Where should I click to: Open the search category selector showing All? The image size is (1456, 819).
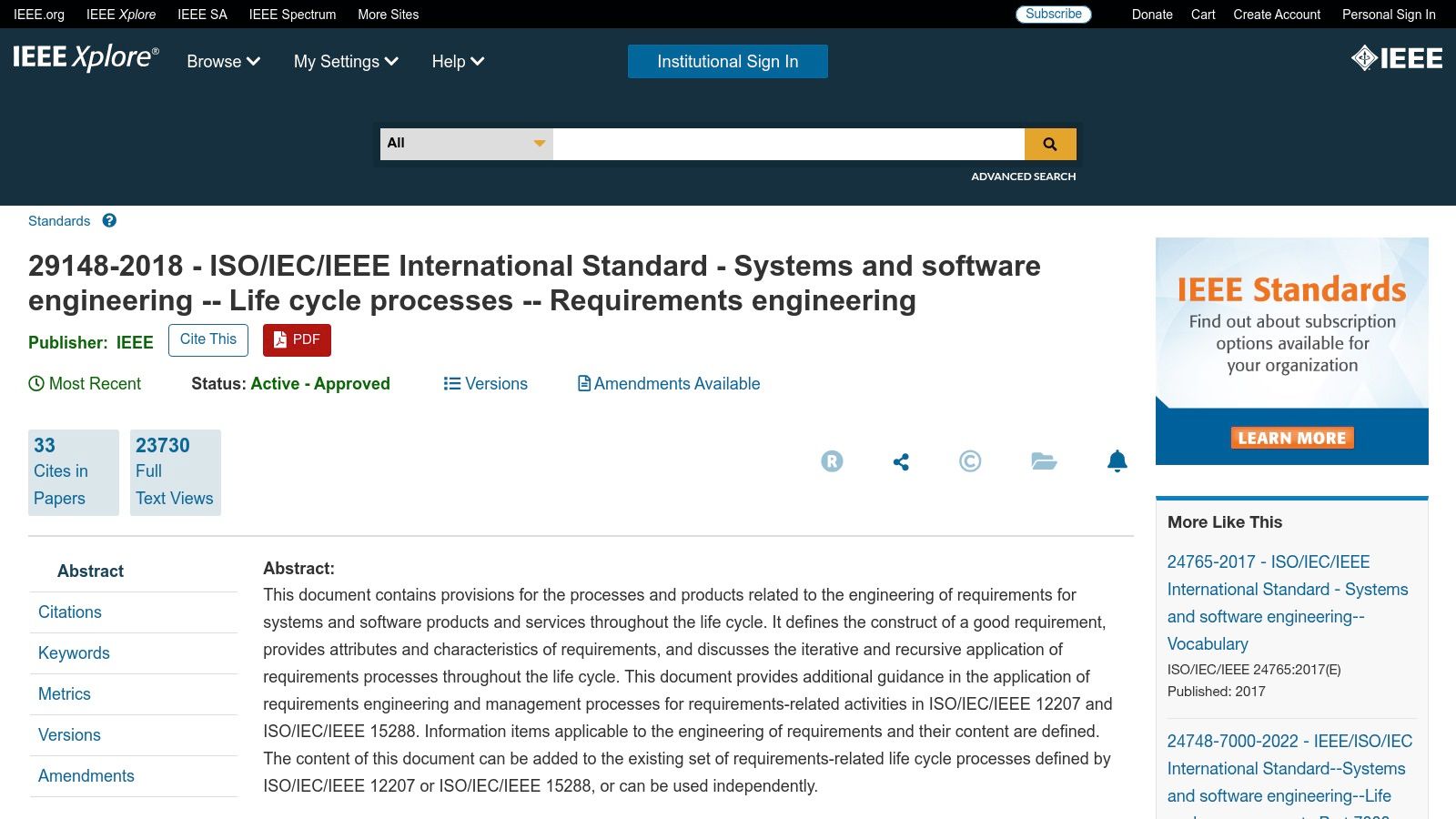[465, 143]
